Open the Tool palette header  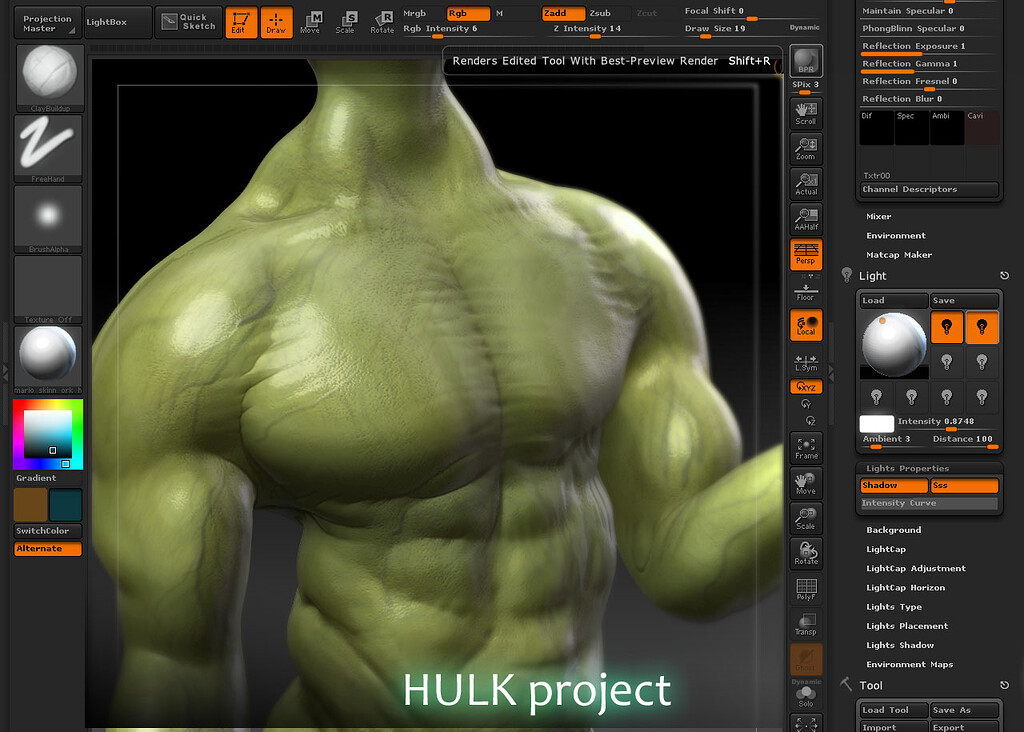point(870,685)
